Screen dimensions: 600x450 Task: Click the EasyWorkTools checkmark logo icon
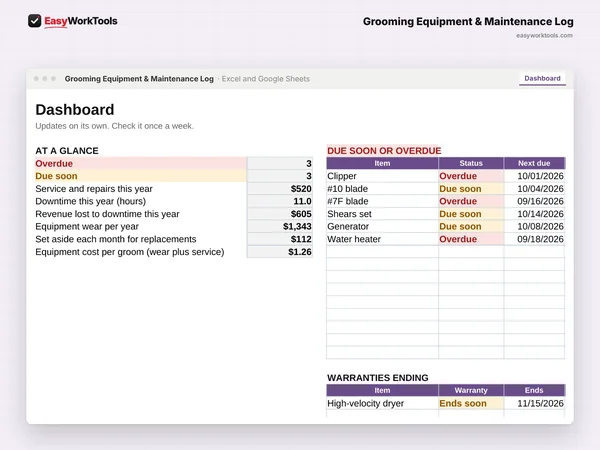coord(34,21)
